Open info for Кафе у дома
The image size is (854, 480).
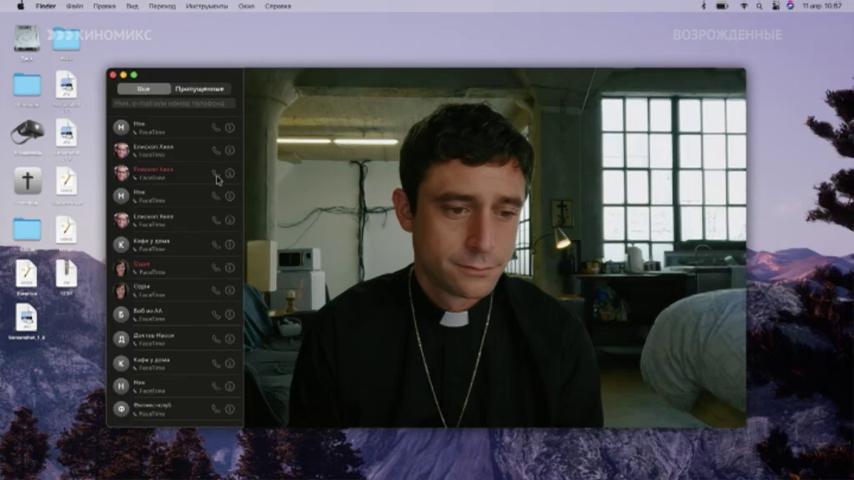(x=230, y=245)
